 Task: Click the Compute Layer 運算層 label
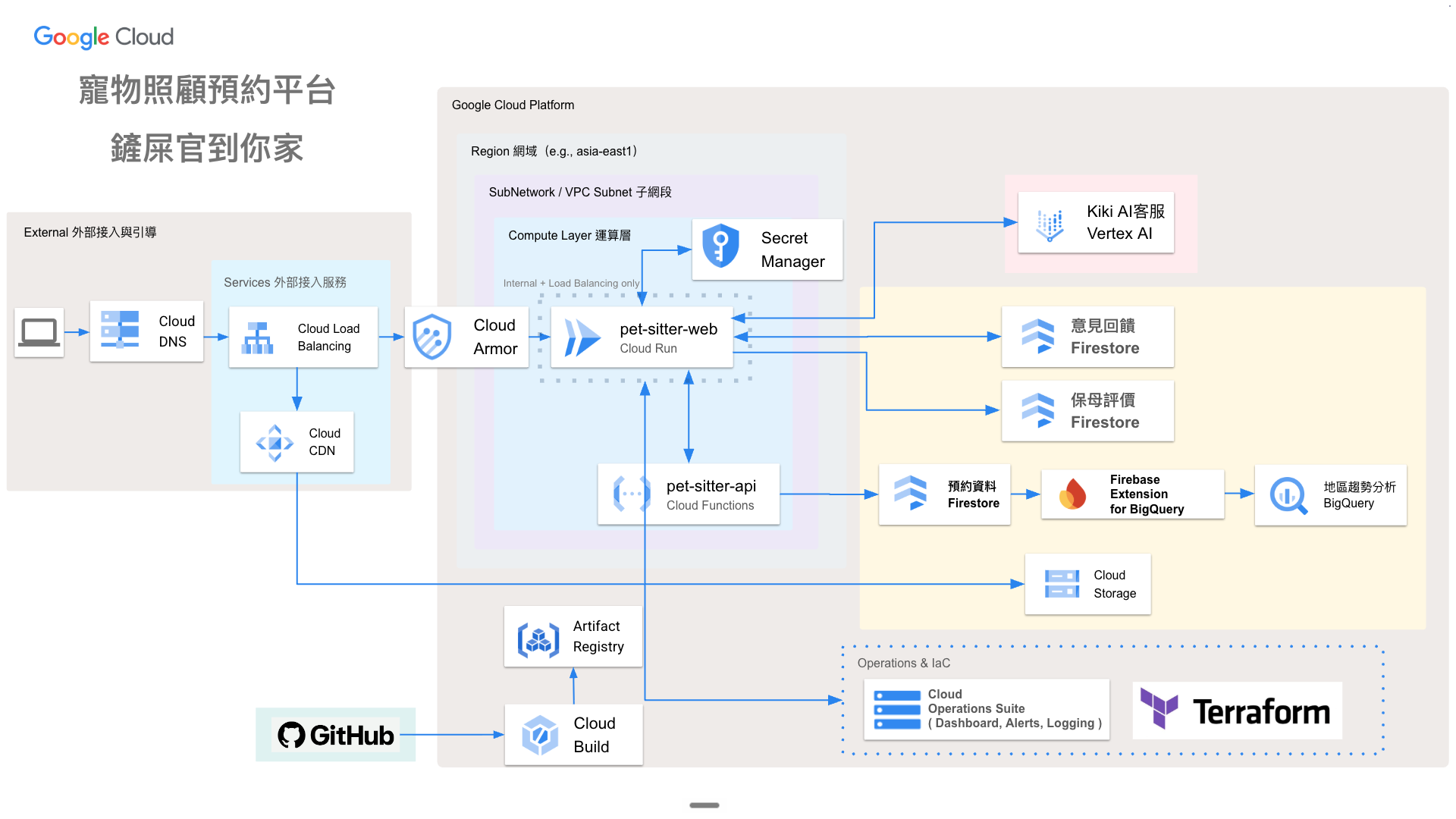click(570, 235)
